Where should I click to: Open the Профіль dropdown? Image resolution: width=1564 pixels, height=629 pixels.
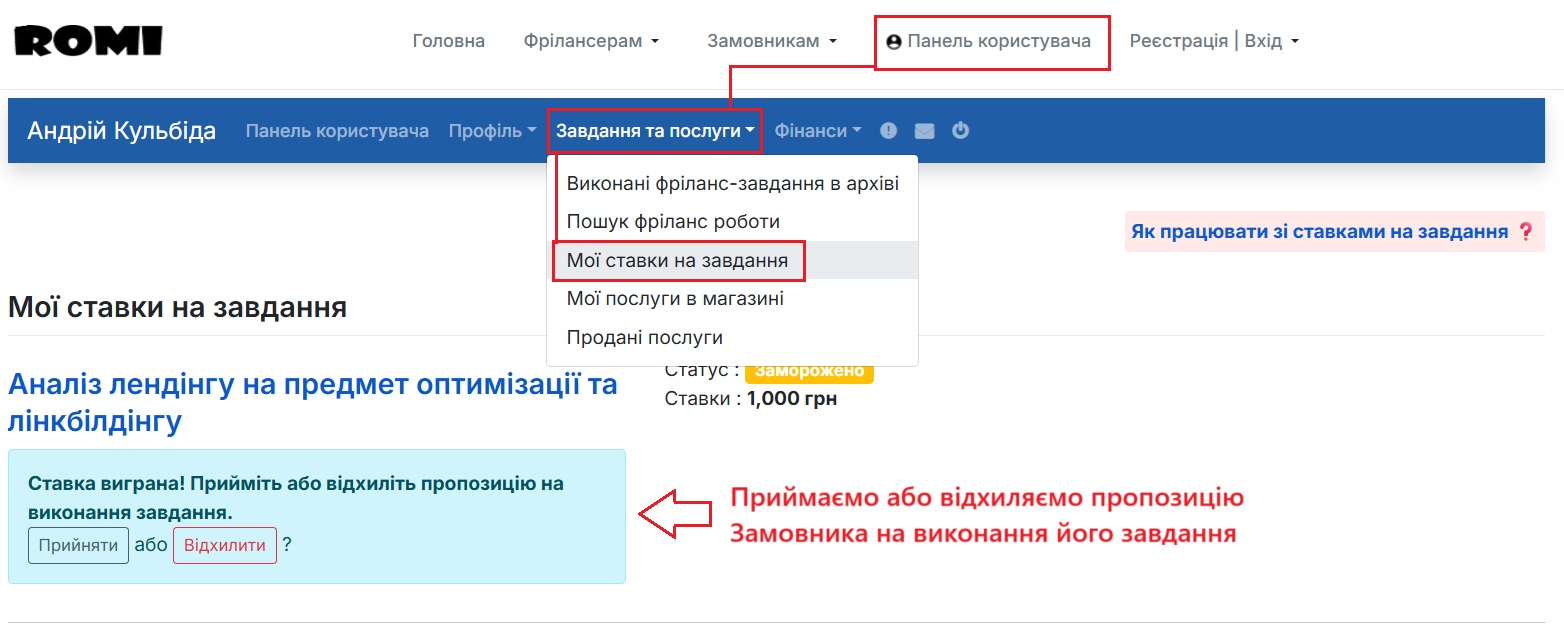(x=491, y=129)
